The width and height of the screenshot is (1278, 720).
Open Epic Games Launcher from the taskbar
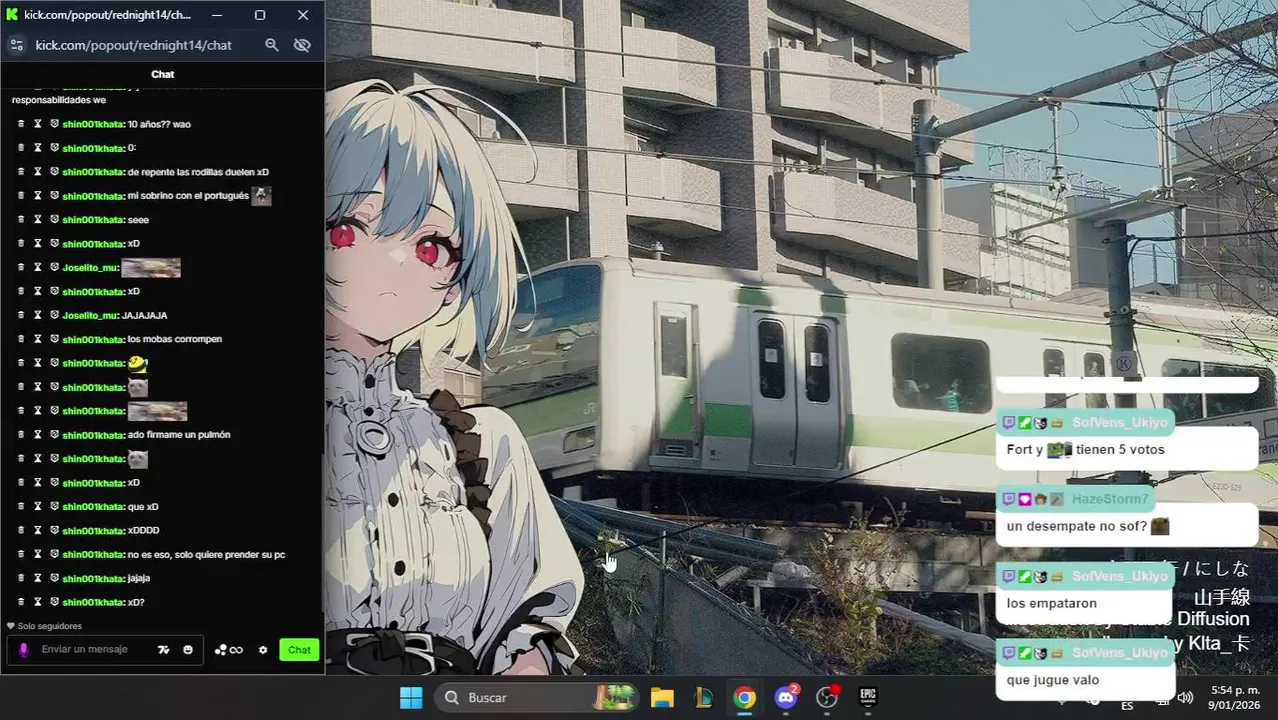868,698
